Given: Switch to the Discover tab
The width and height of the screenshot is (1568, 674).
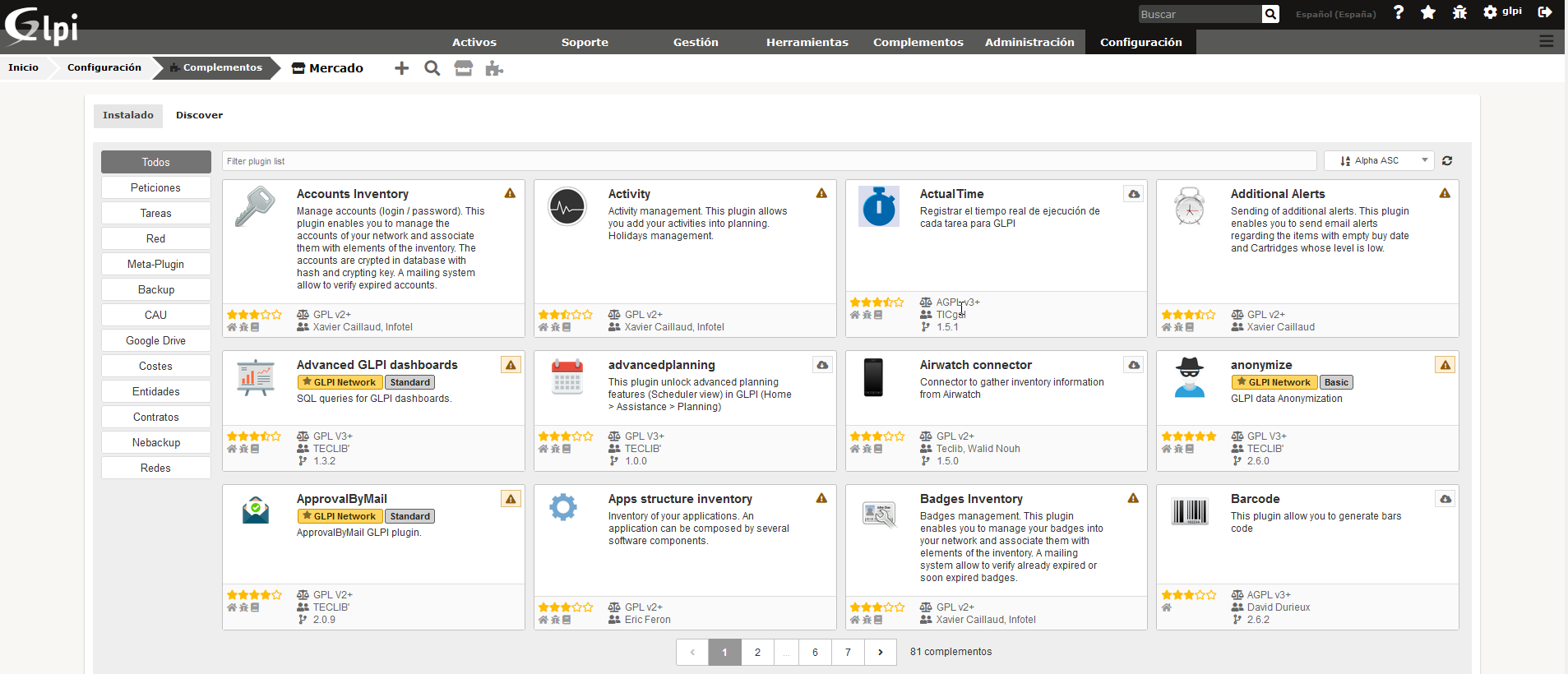Looking at the screenshot, I should click(199, 115).
